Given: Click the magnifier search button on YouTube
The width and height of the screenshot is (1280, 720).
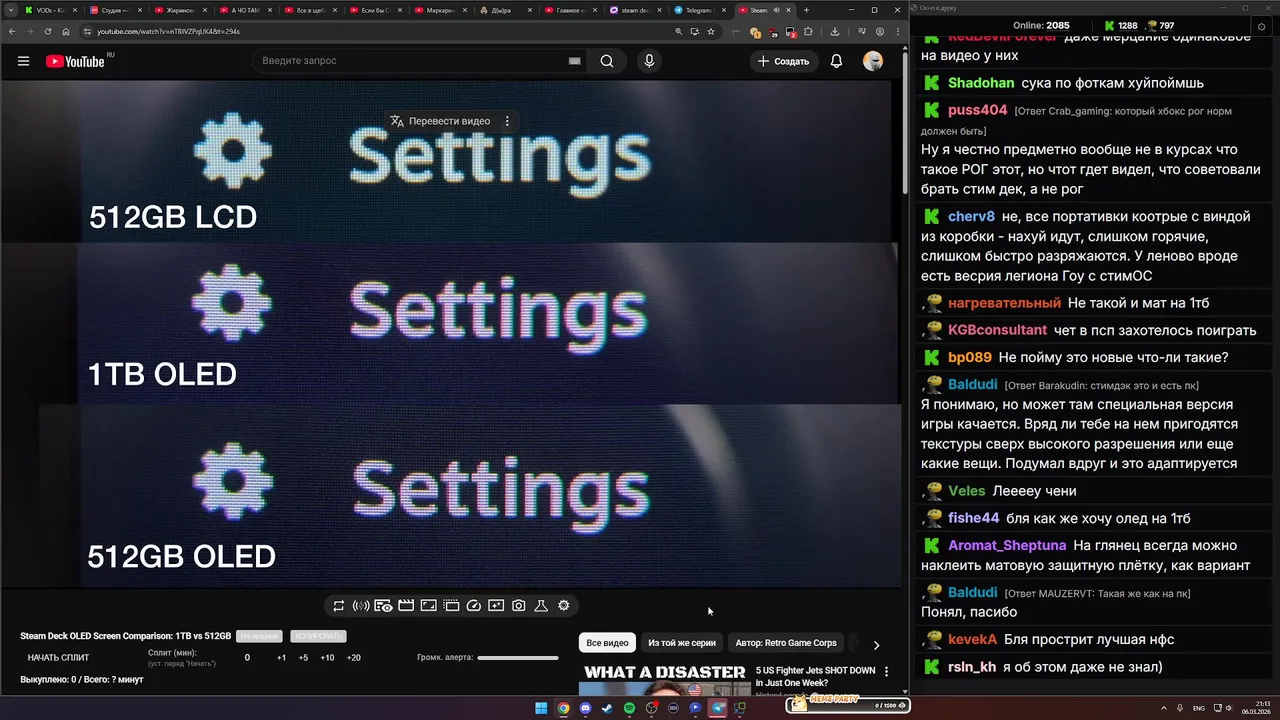Looking at the screenshot, I should [607, 61].
